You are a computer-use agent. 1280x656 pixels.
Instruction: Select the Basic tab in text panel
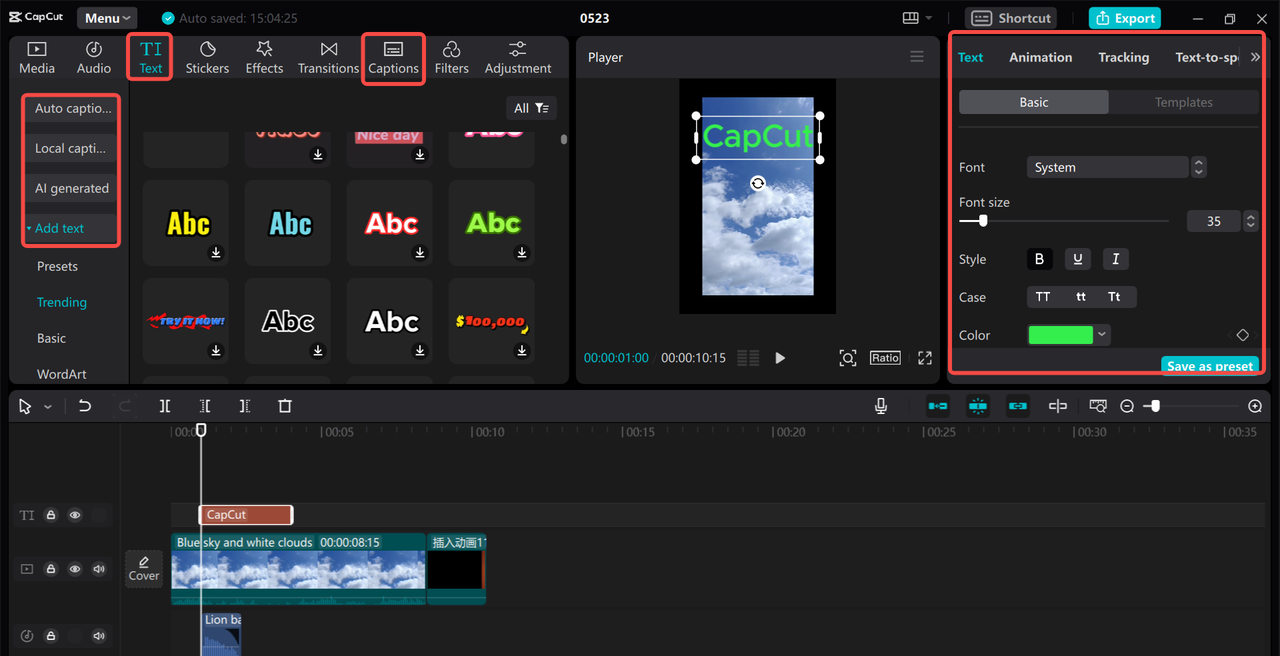point(1034,102)
